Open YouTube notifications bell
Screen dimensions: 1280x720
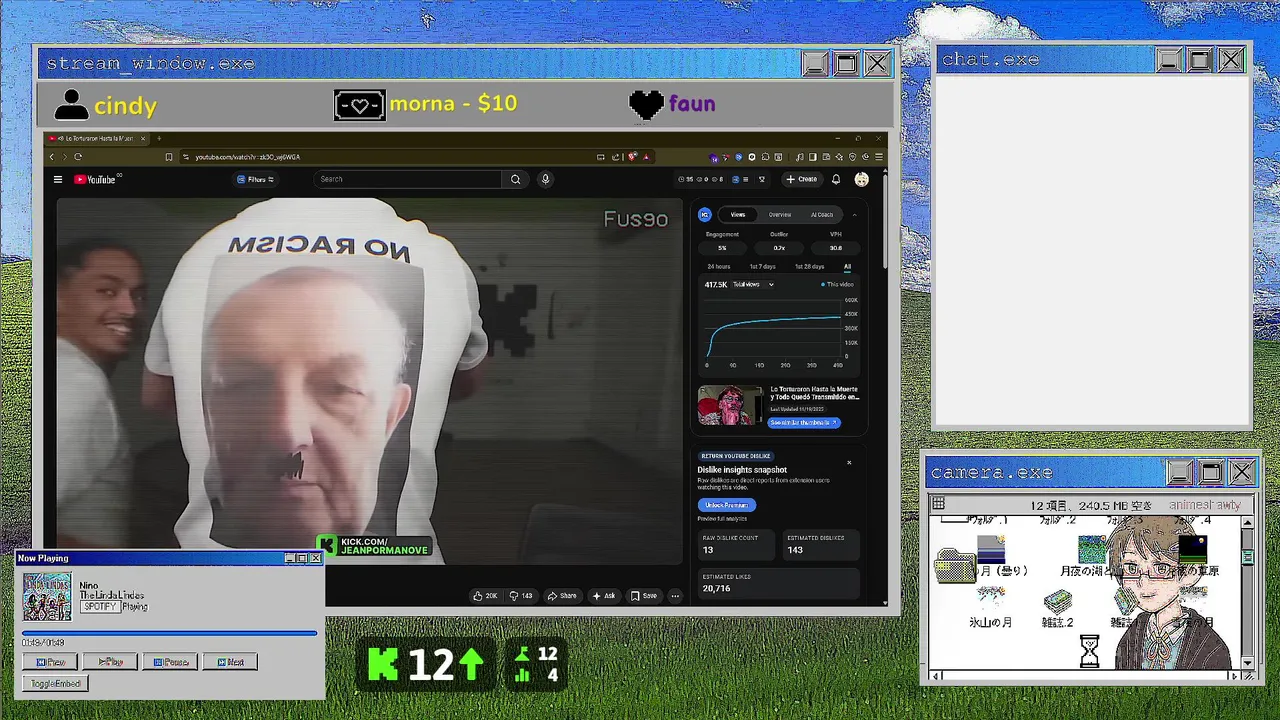(x=836, y=179)
